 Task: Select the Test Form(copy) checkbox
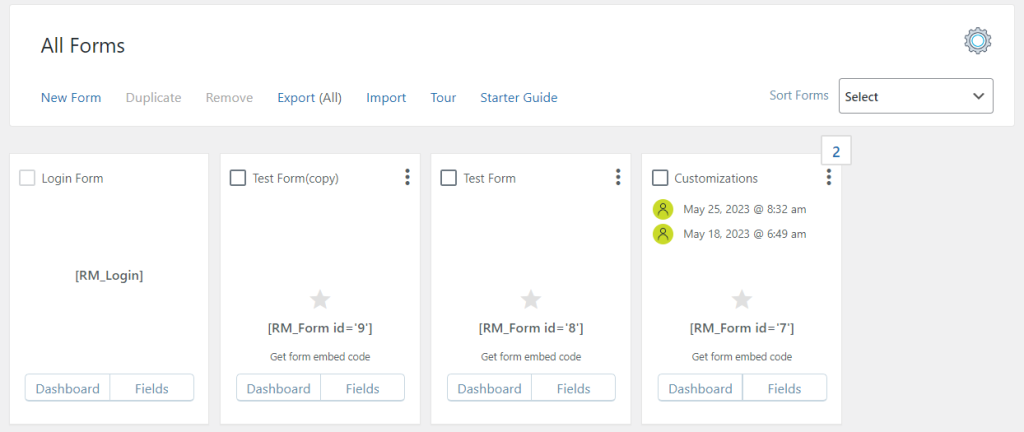(238, 178)
